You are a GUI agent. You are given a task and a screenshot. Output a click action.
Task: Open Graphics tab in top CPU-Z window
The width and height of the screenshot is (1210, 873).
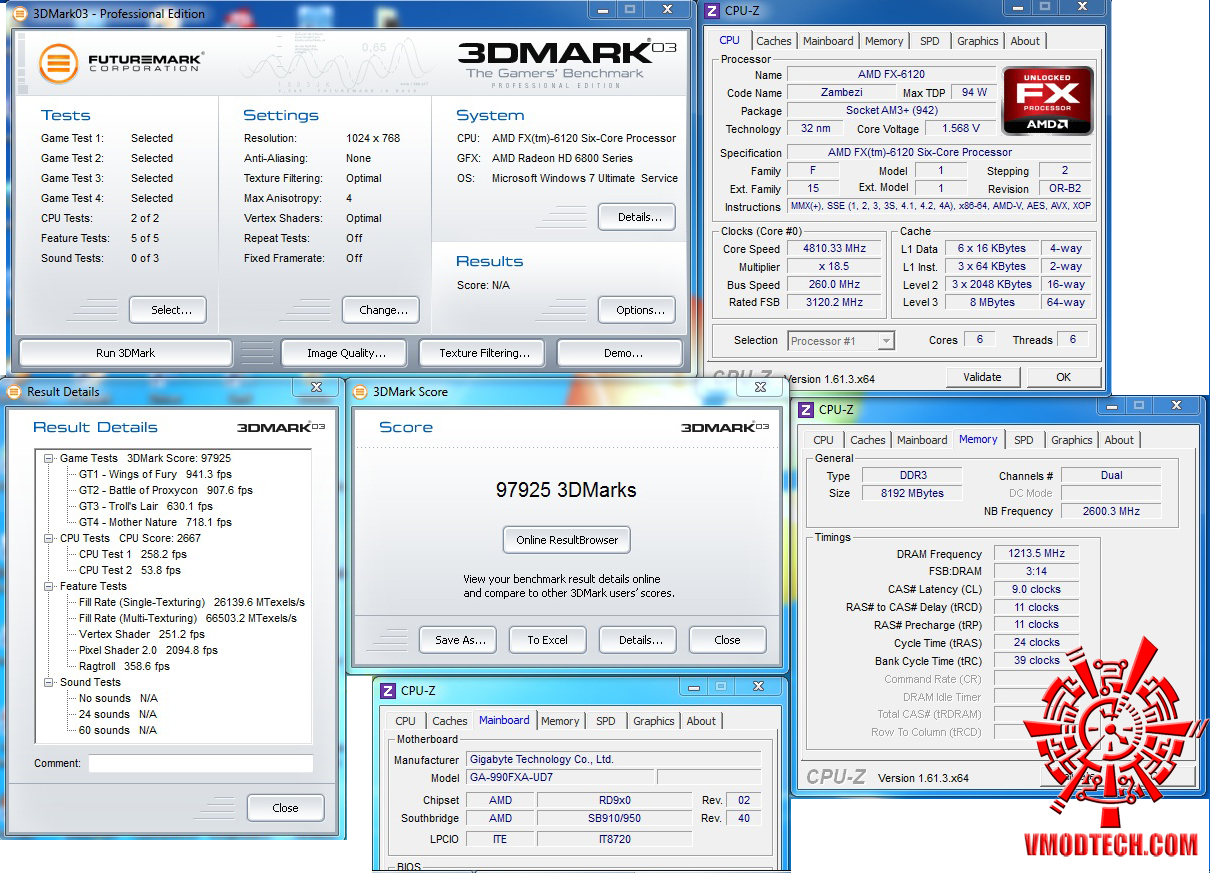coord(977,41)
